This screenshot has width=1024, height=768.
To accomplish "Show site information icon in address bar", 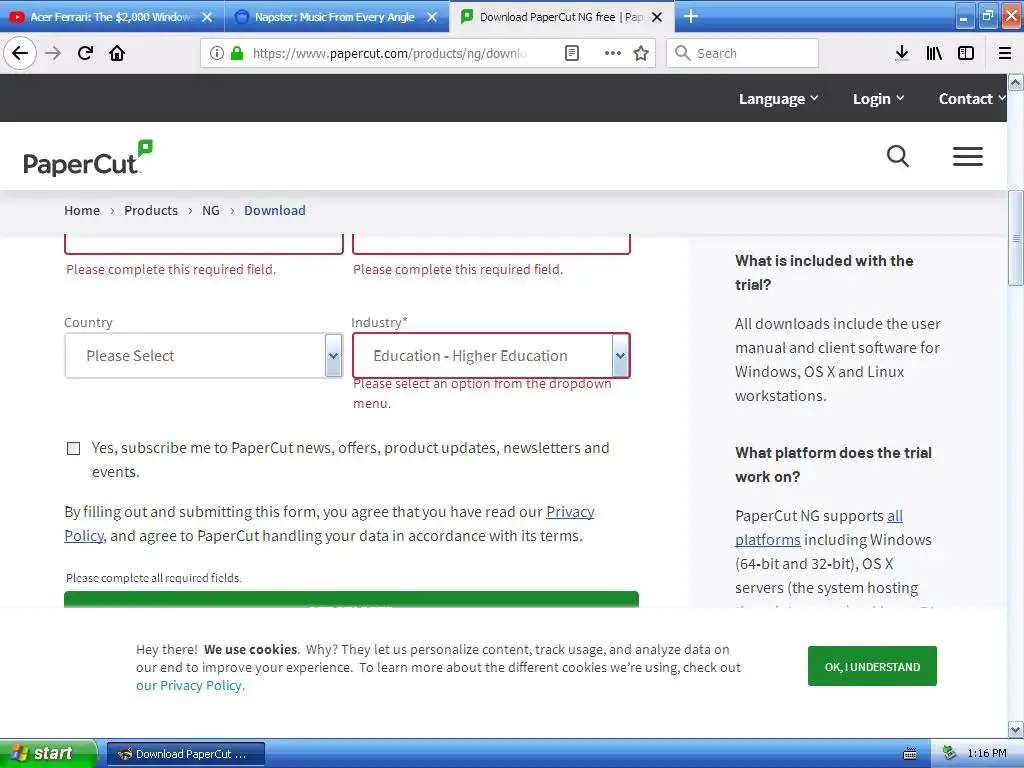I will tap(217, 54).
